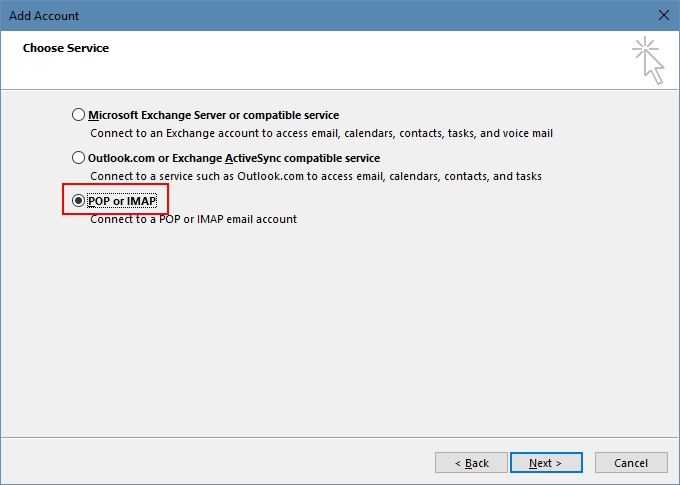Click the 'Connect to a POP or IMAP email account' description
The height and width of the screenshot is (485, 680).
coord(193,219)
